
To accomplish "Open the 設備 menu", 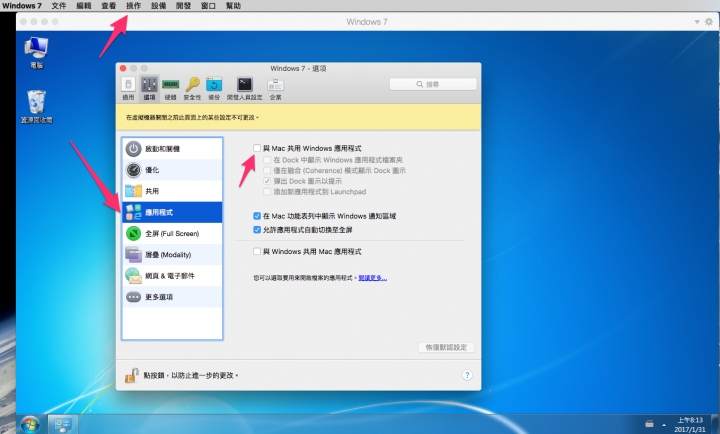I will point(158,6).
